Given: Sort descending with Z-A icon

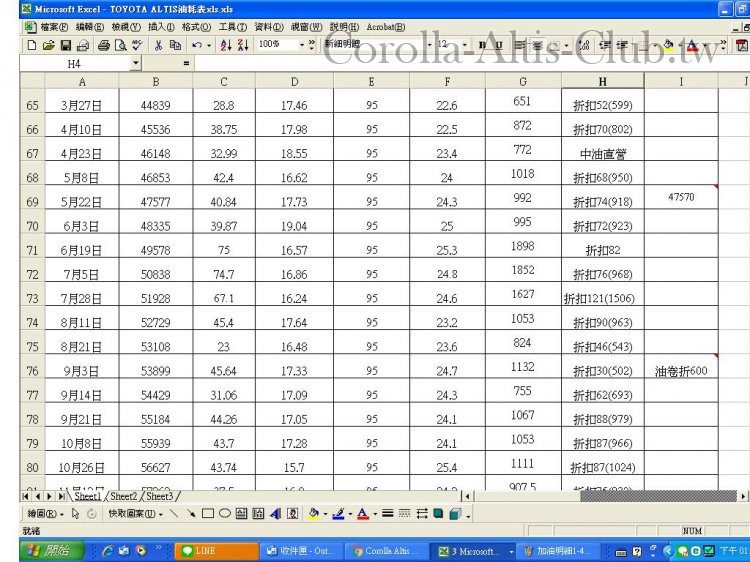Looking at the screenshot, I should (243, 45).
